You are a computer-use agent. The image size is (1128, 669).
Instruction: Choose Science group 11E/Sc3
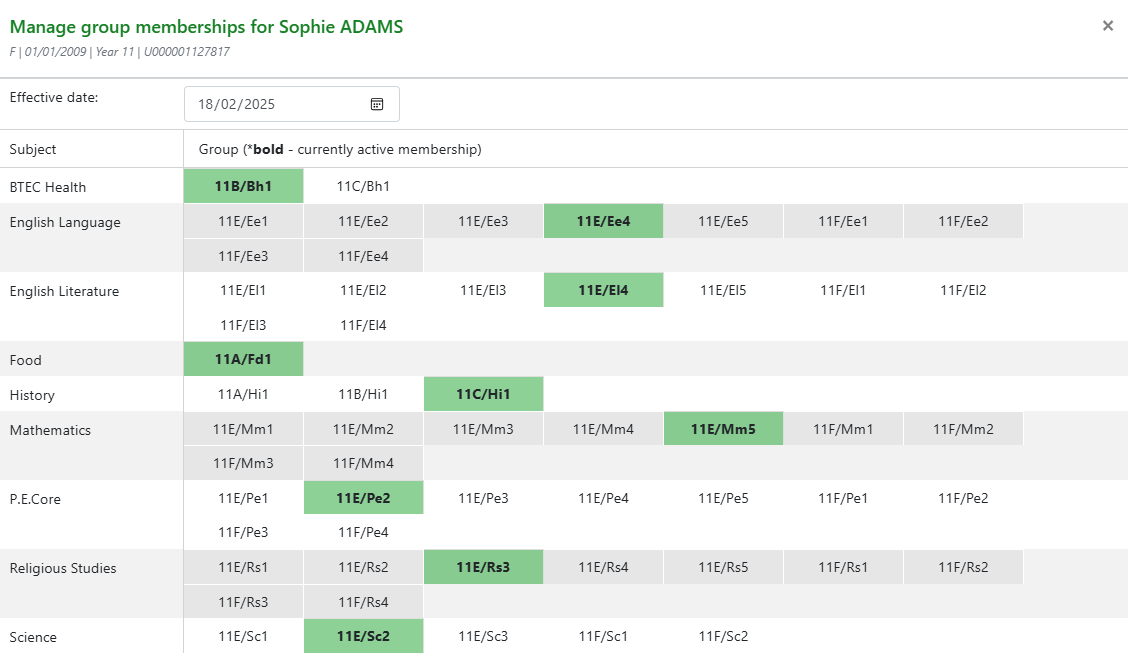483,636
